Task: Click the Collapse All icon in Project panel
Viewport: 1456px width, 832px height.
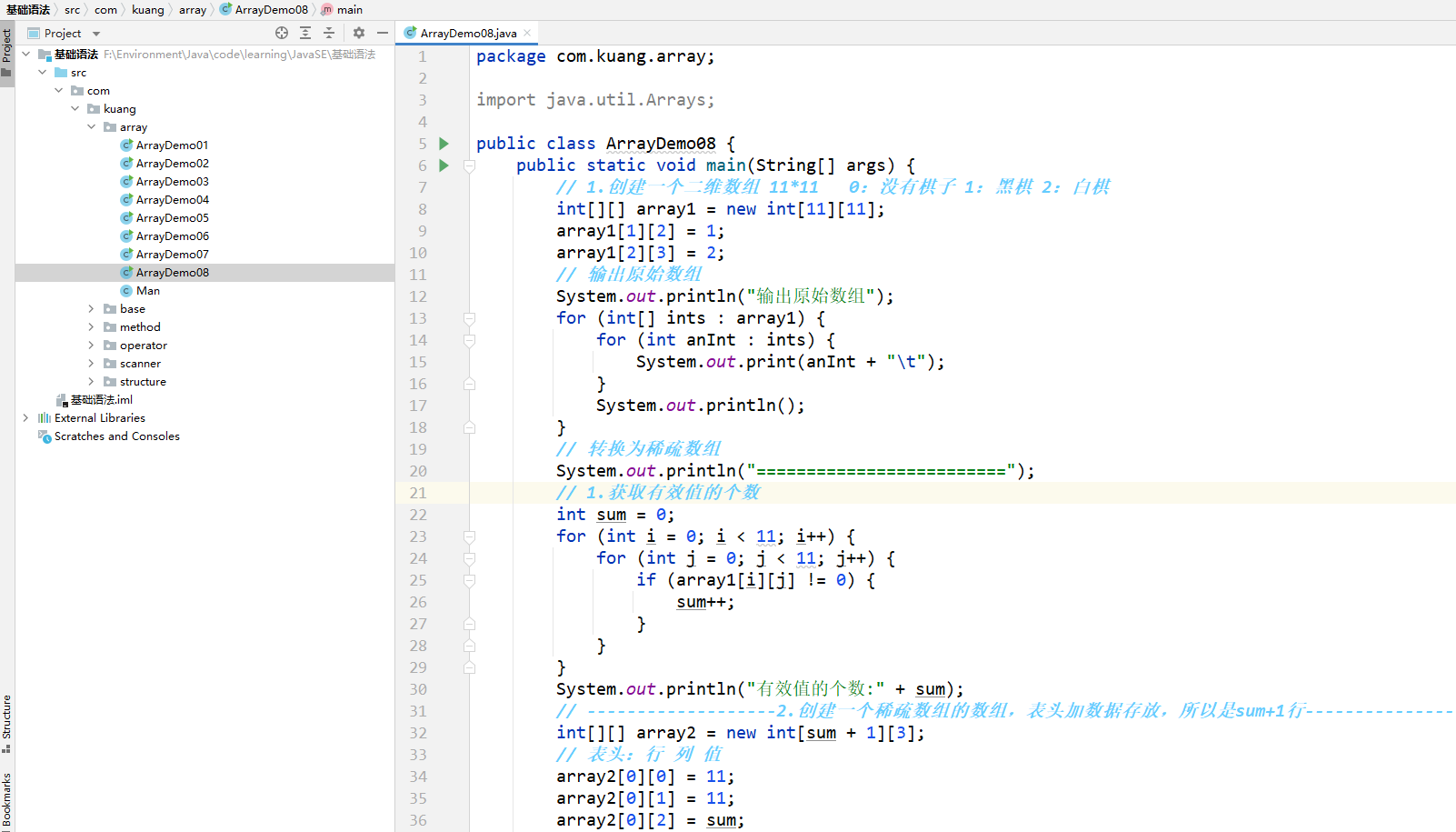Action: pyautogui.click(x=329, y=33)
